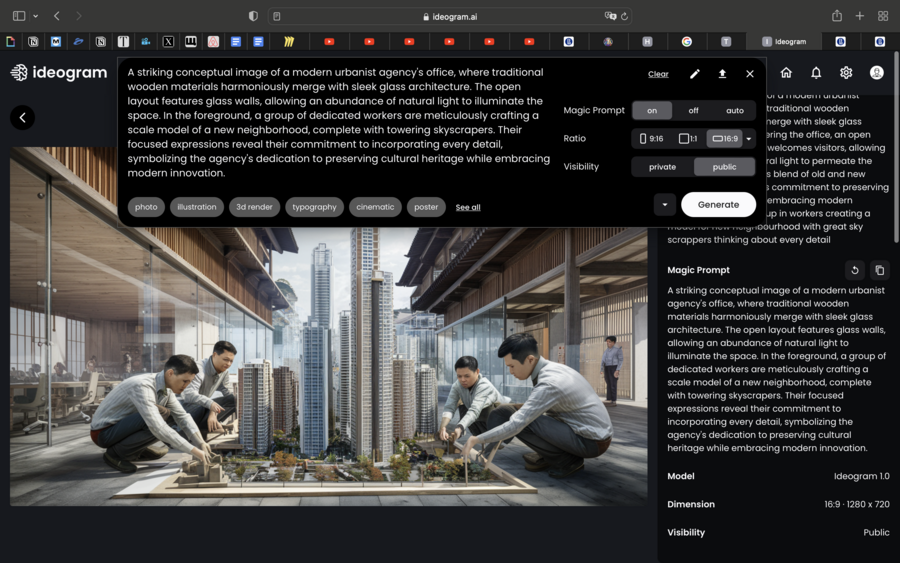Open the settings gear icon
The width and height of the screenshot is (900, 563).
(846, 73)
